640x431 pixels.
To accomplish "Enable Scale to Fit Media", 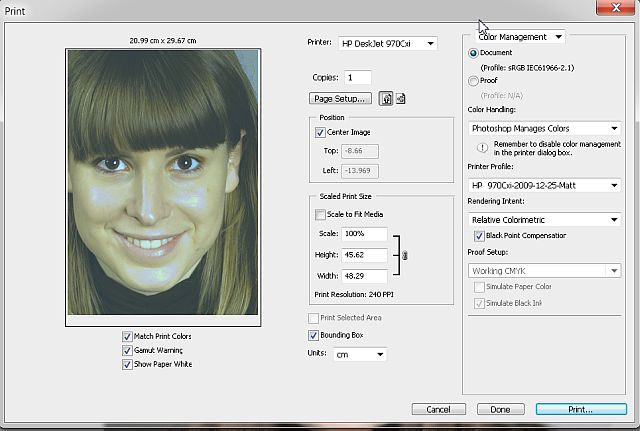I will [320, 214].
